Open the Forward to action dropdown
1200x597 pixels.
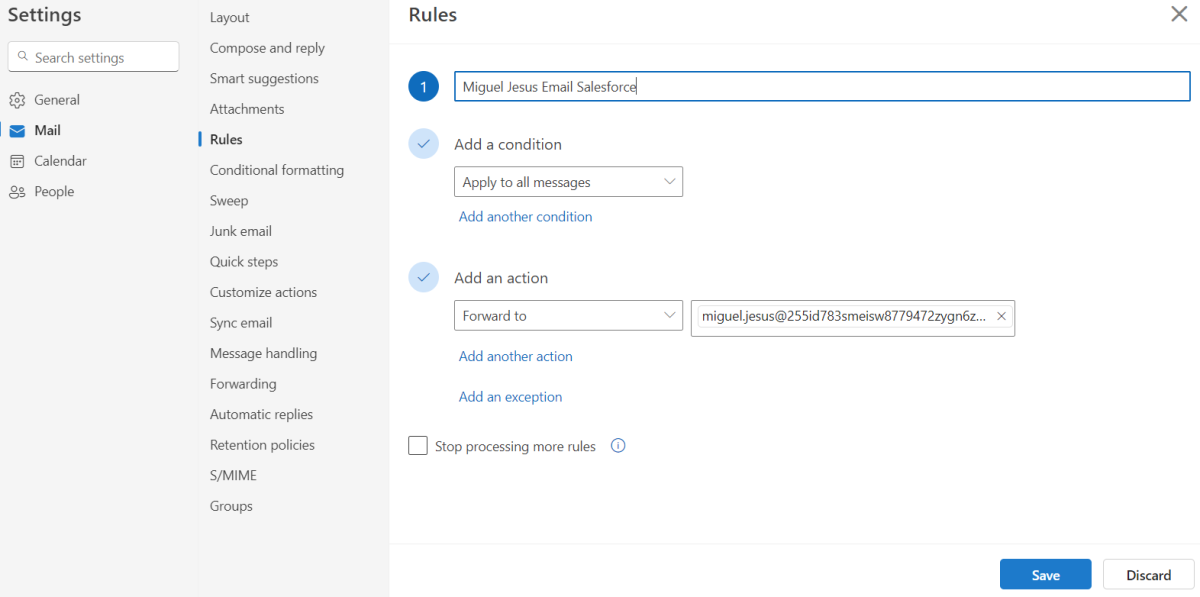(x=568, y=315)
